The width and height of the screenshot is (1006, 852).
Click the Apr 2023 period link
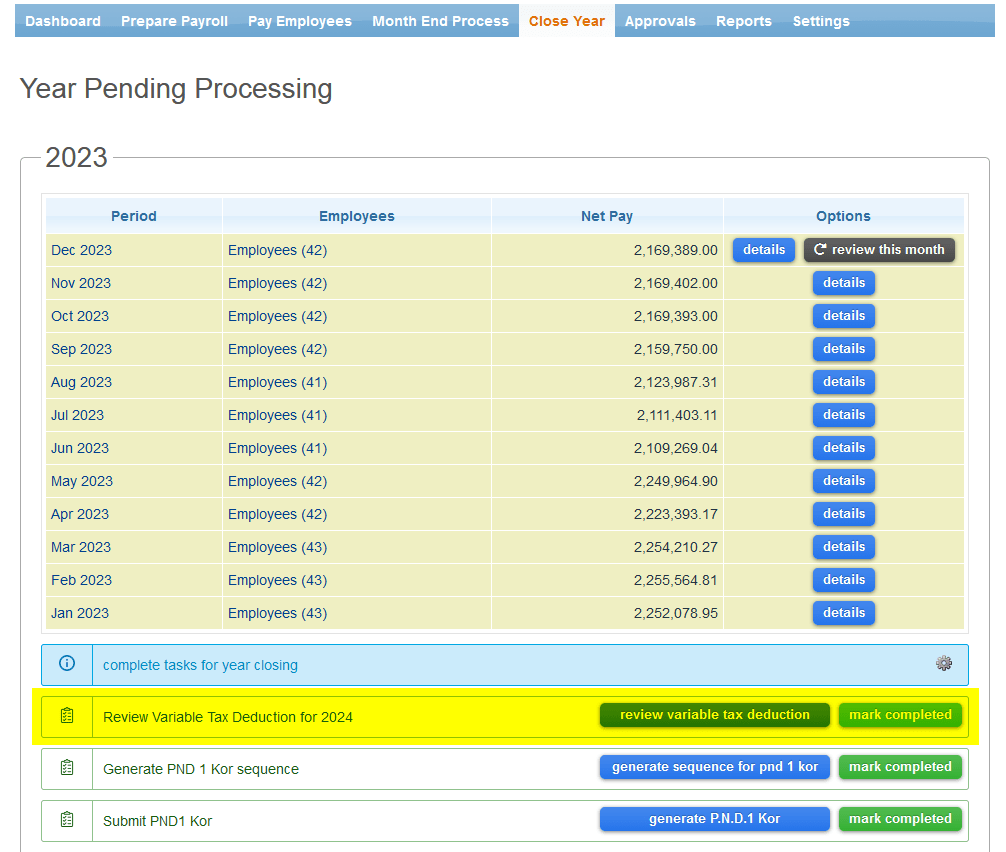80,514
